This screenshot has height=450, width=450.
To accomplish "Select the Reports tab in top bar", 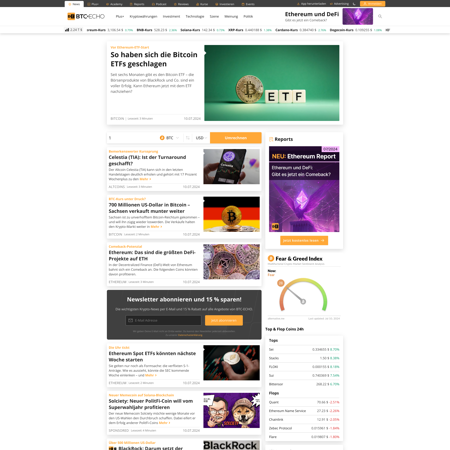I will (x=137, y=4).
